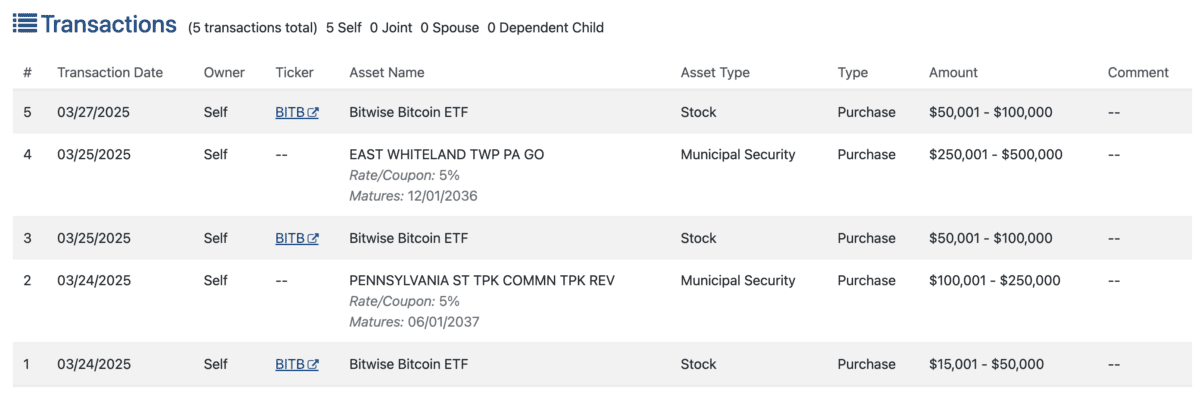Viewport: 1200px width, 403px height.
Task: Click the external link icon beside BITB in row 5
Action: (x=313, y=113)
